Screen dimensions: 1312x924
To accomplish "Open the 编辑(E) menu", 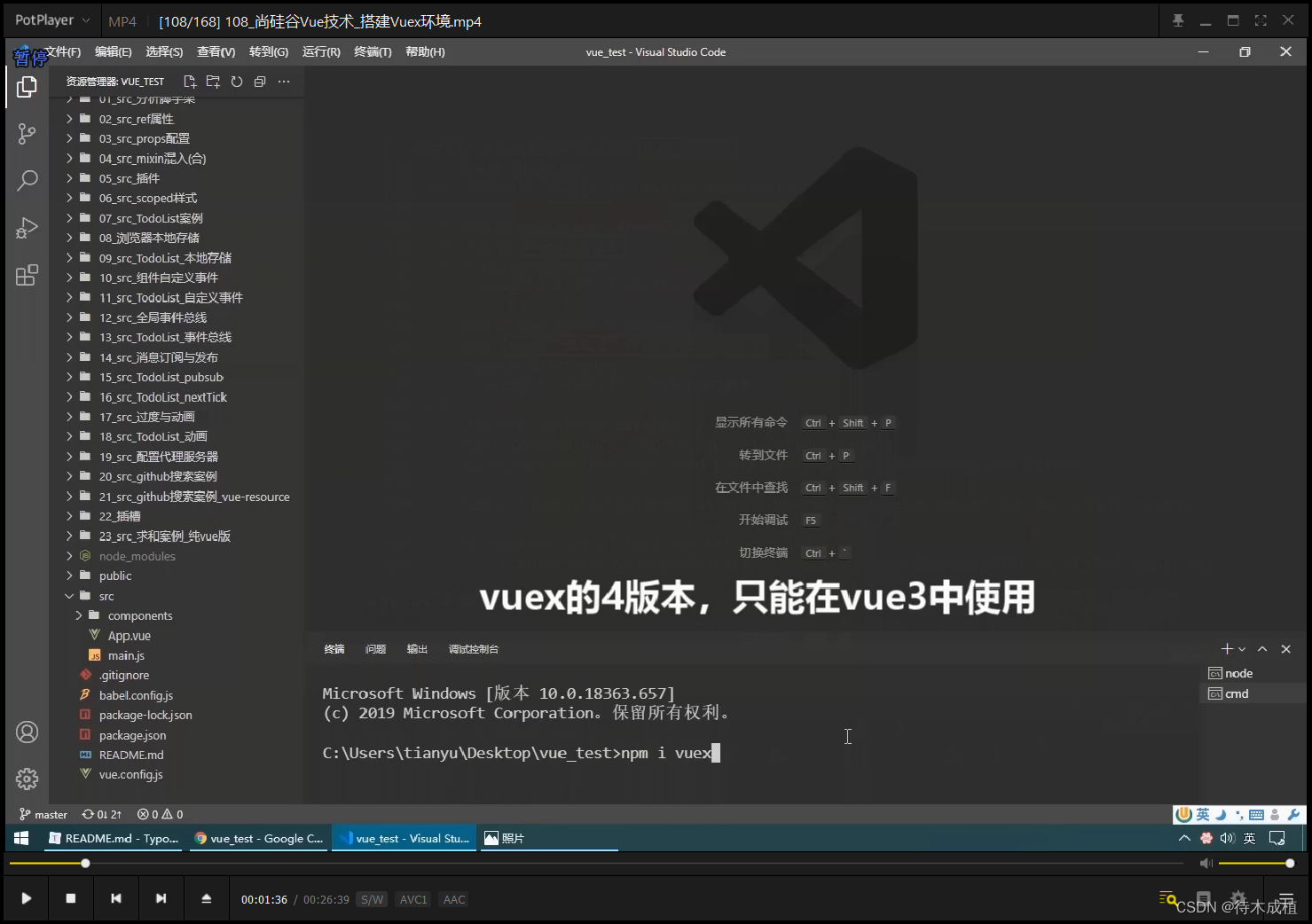I will coord(114,51).
